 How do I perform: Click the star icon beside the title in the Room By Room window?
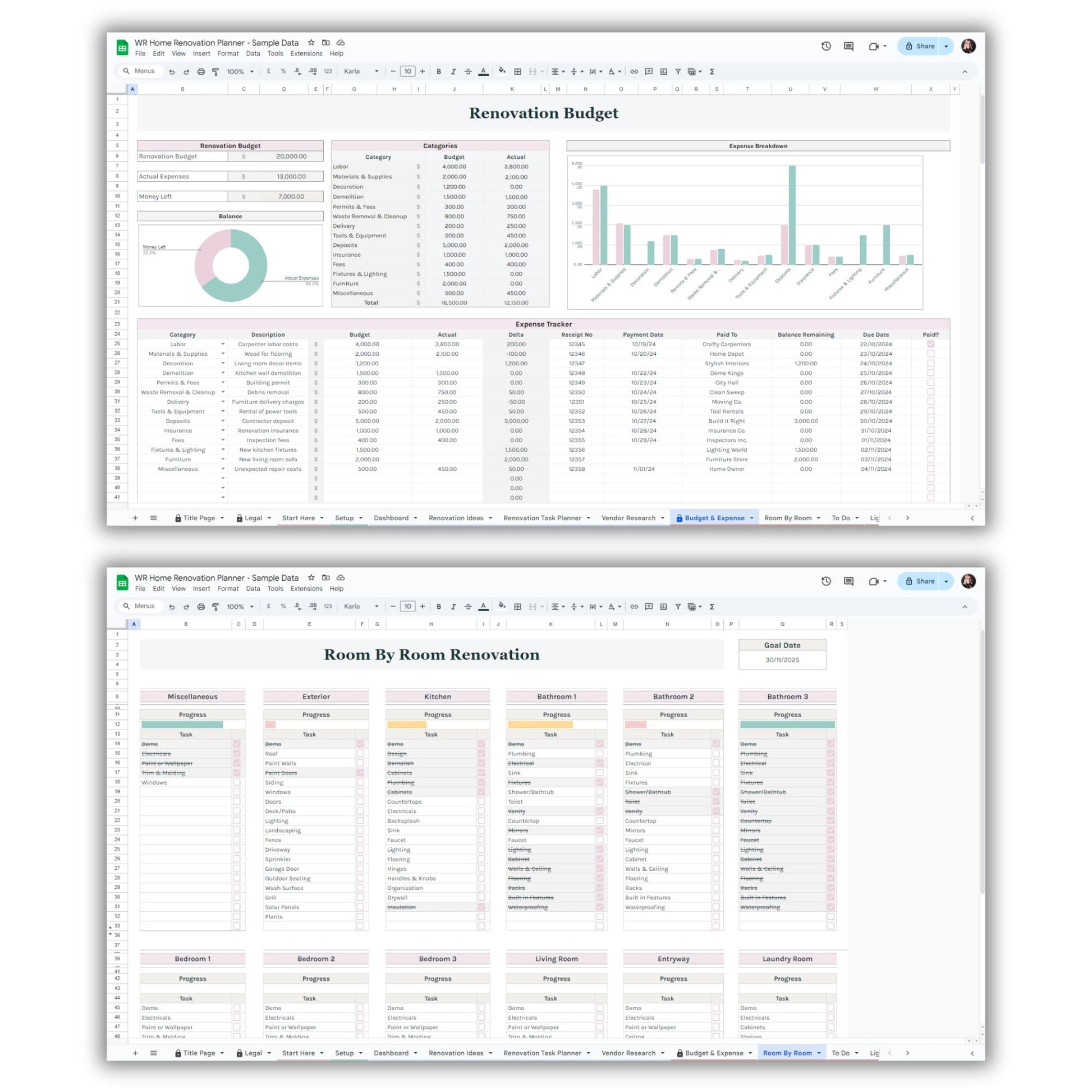pyautogui.click(x=311, y=577)
